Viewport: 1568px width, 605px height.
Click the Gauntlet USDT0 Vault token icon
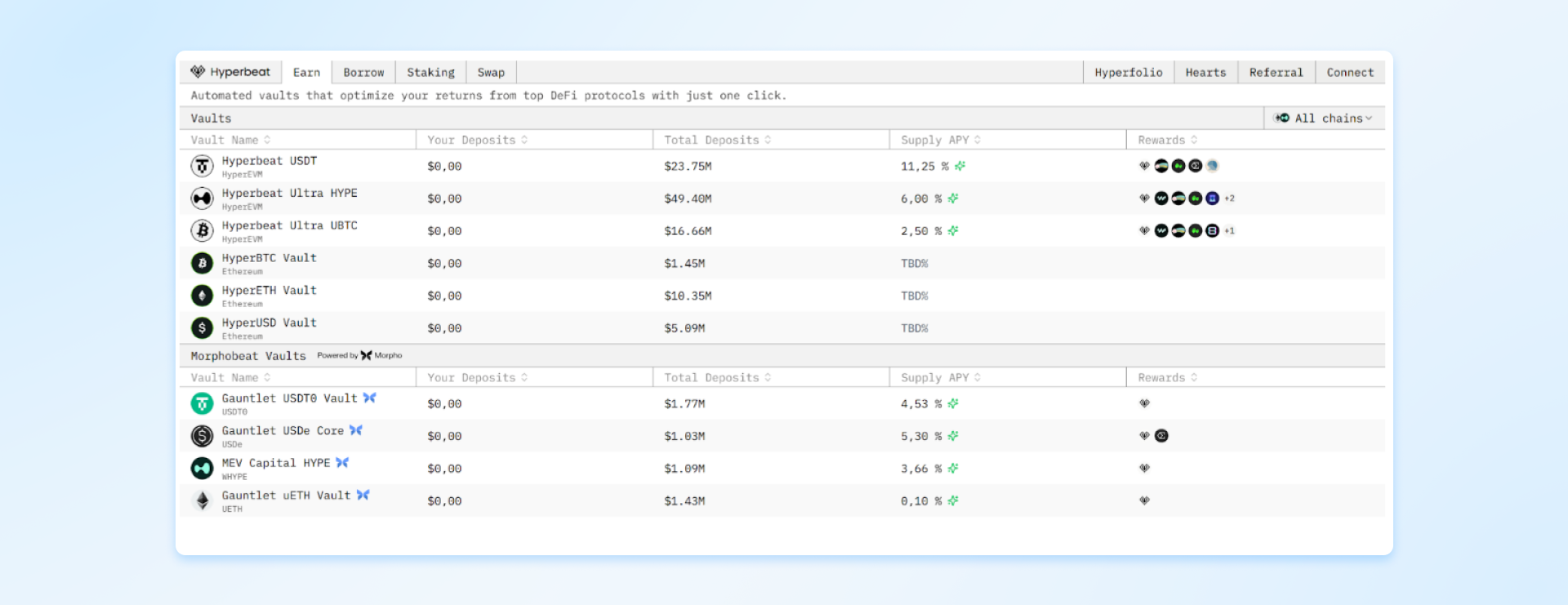(202, 403)
